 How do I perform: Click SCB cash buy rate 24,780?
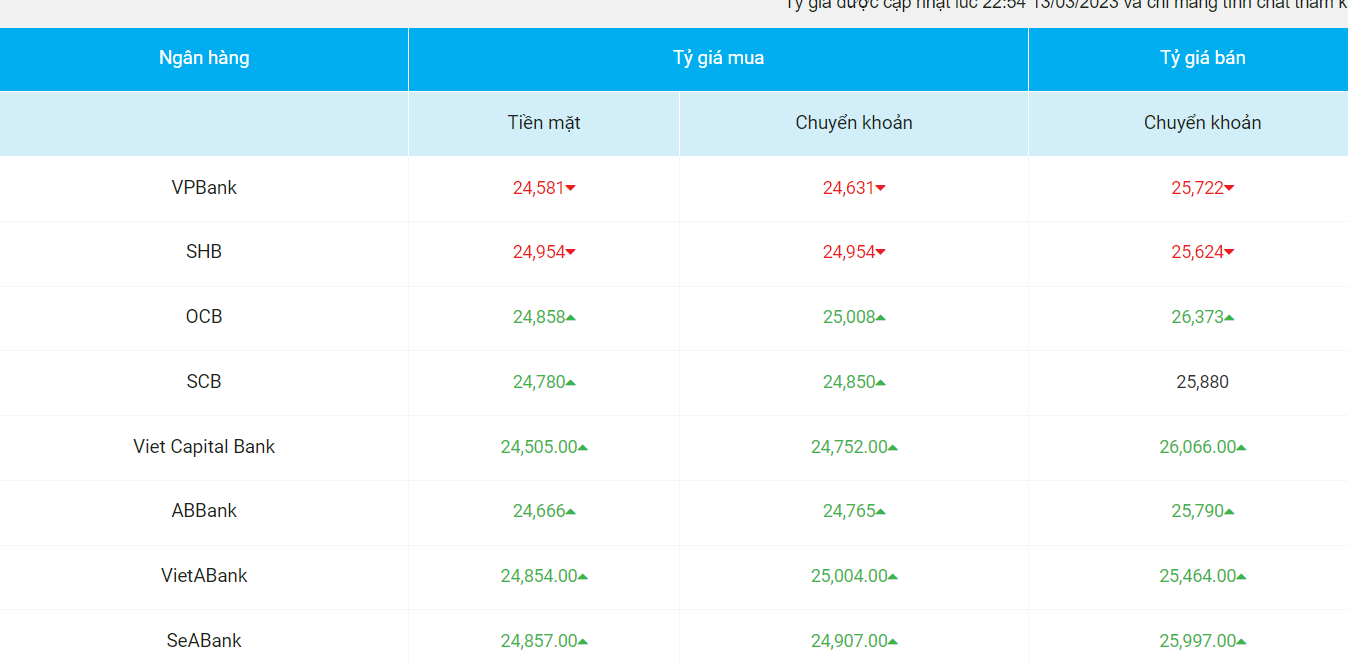539,382
